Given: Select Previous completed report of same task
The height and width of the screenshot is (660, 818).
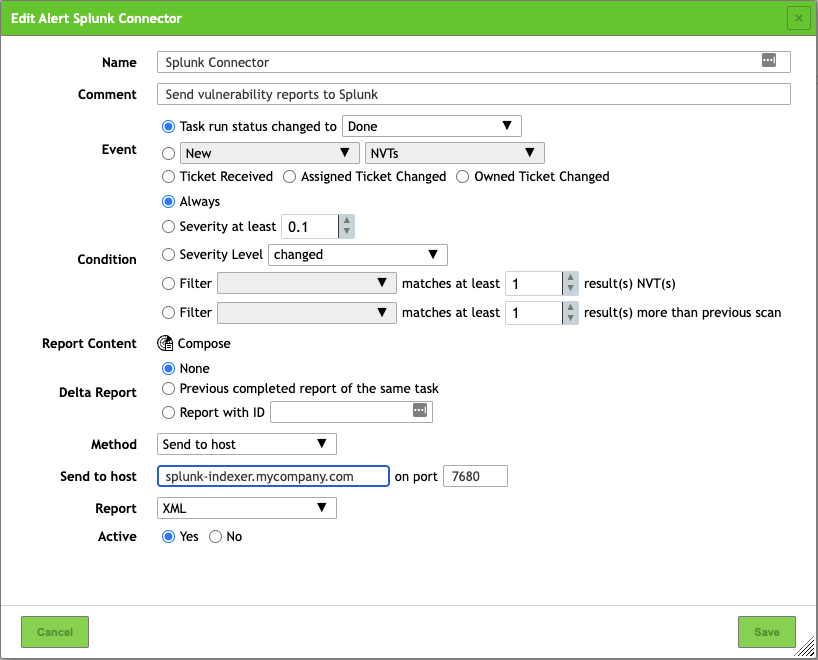Looking at the screenshot, I should click(x=168, y=389).
